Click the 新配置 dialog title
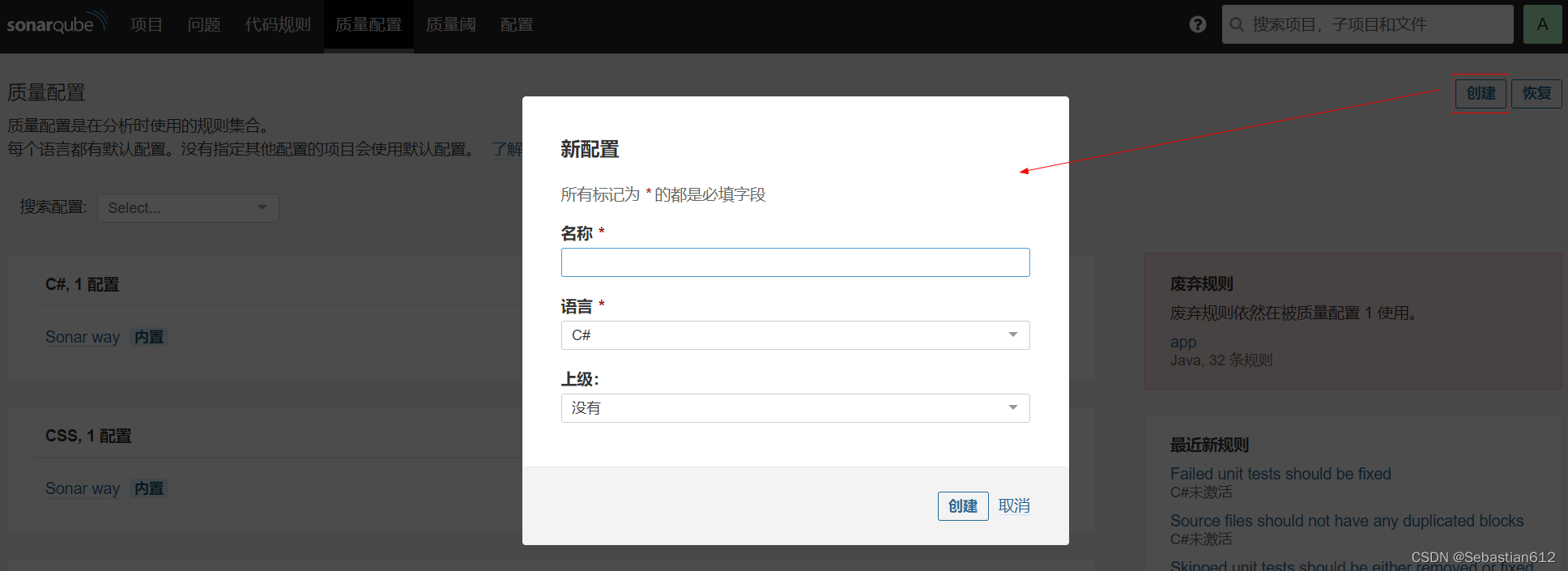Viewport: 1568px width, 571px height. (x=590, y=149)
